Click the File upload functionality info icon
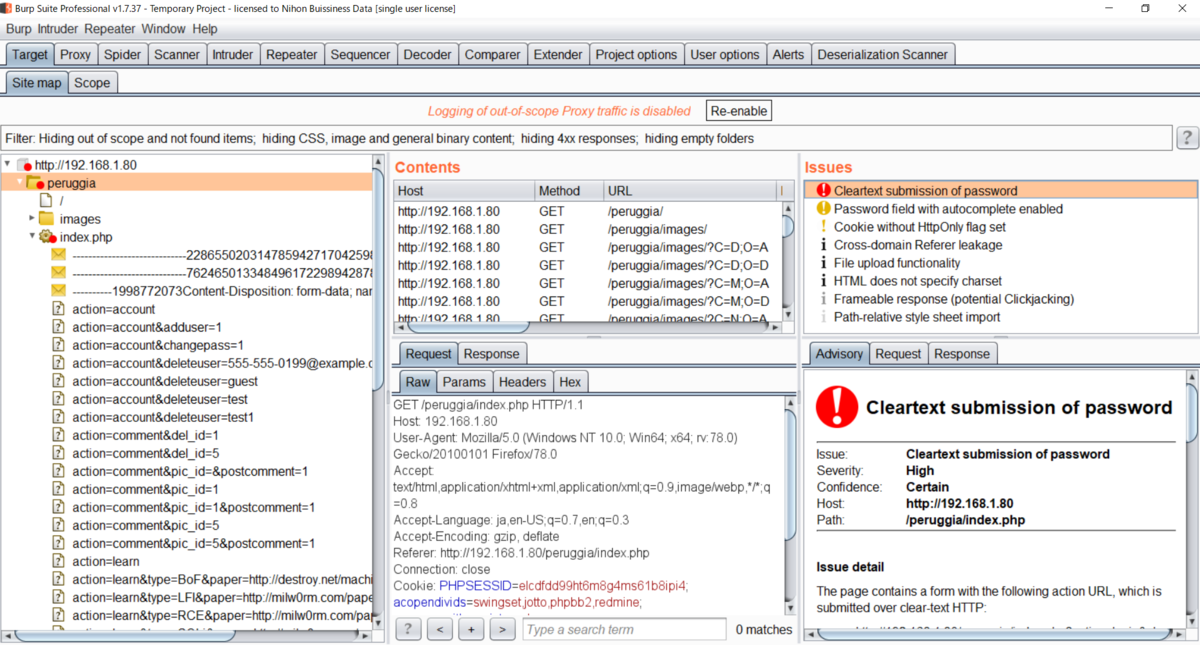1200x645 pixels. [x=824, y=263]
